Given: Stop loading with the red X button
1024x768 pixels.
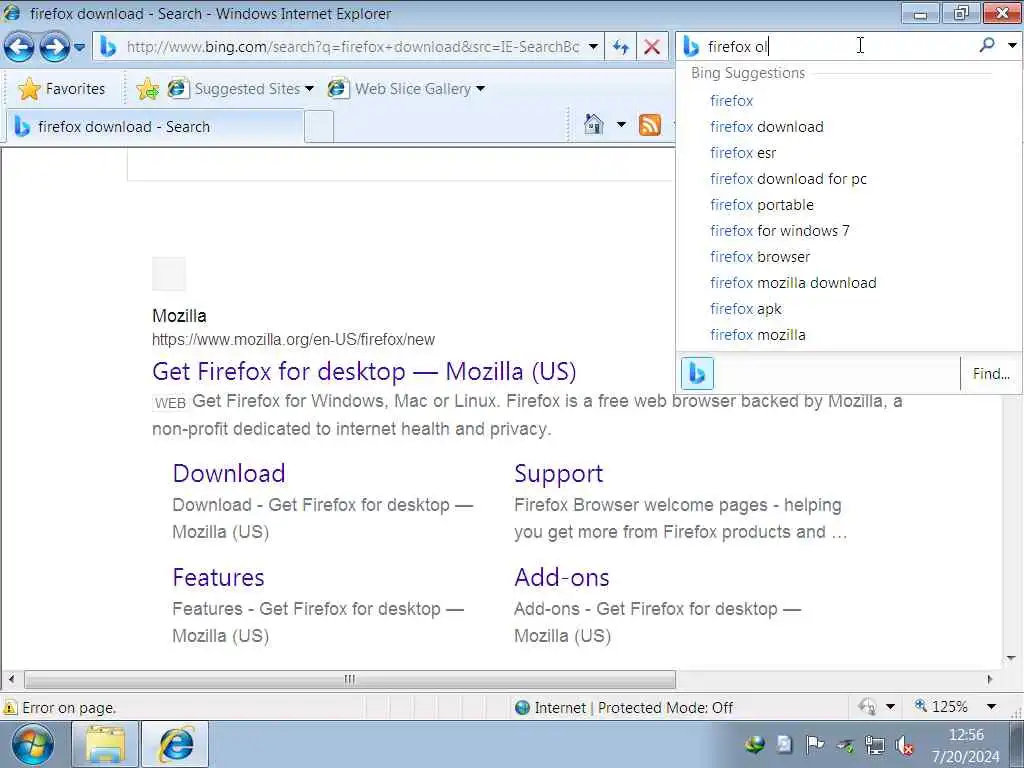Looking at the screenshot, I should click(x=652, y=47).
